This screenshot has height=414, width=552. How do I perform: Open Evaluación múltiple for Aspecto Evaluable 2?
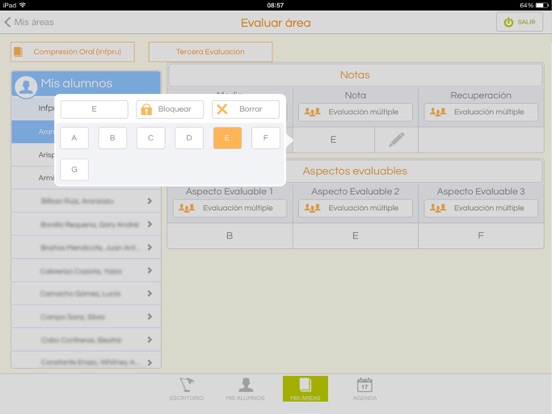[355, 208]
